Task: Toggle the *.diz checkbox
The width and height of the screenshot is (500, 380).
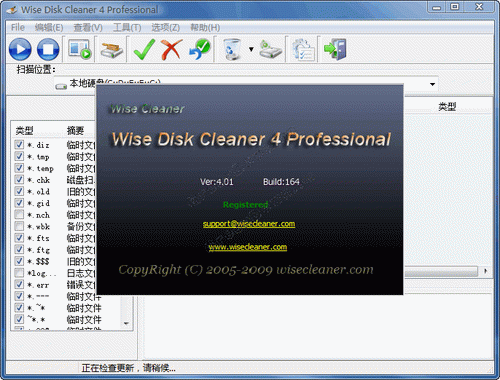Action: (x=19, y=144)
